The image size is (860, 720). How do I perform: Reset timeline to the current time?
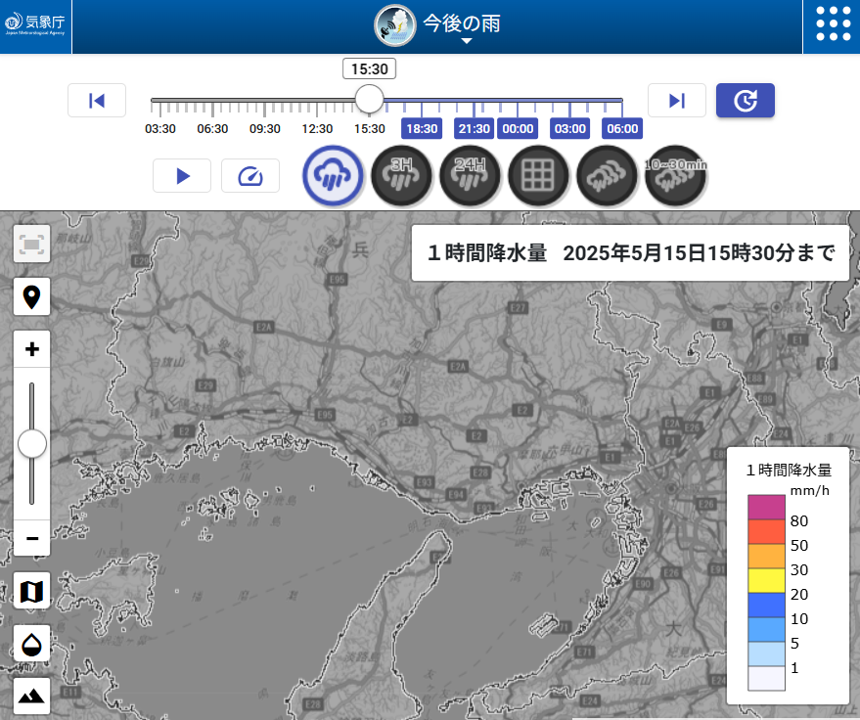click(745, 100)
